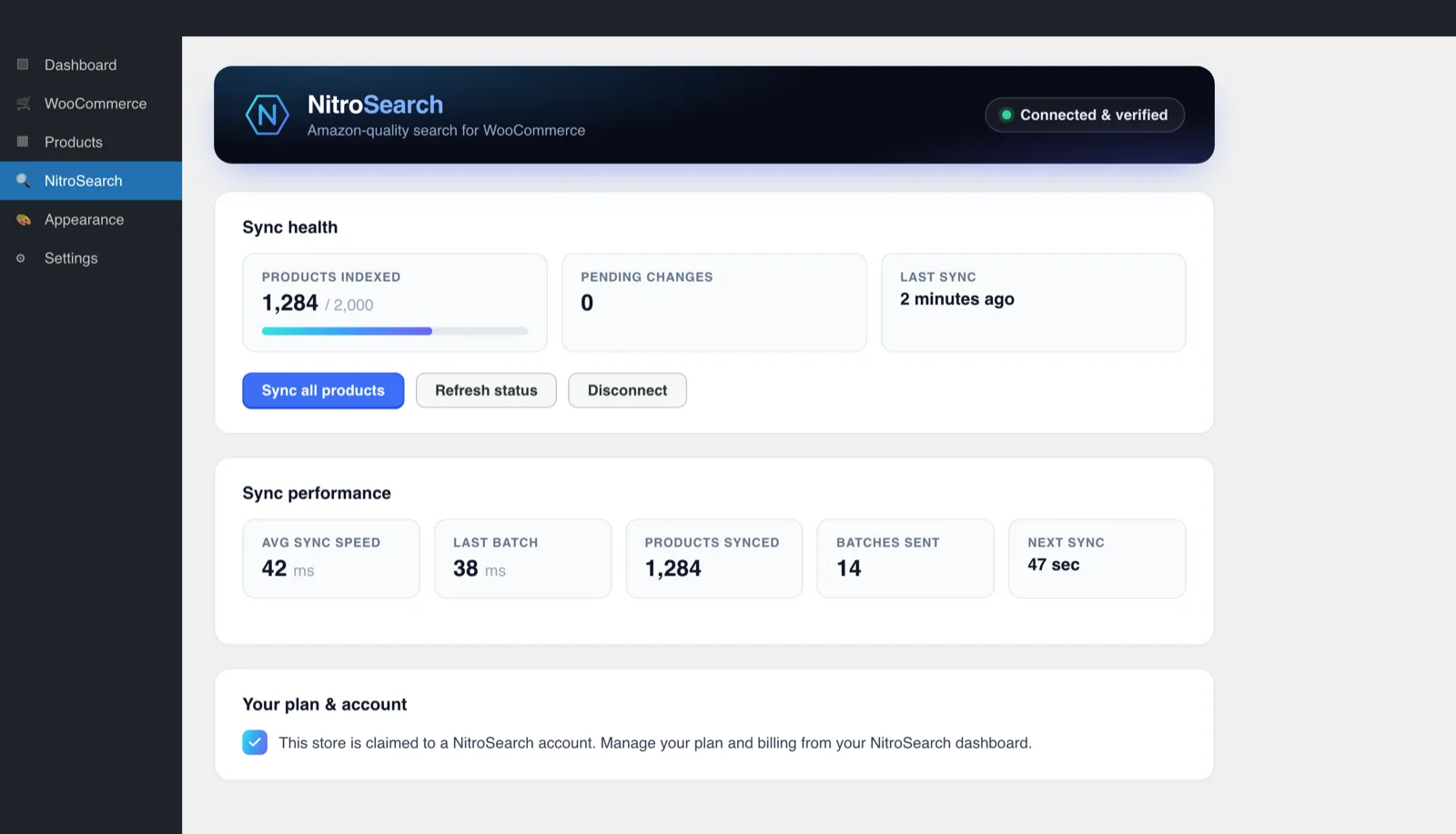Click the Disconnect button

(x=627, y=390)
